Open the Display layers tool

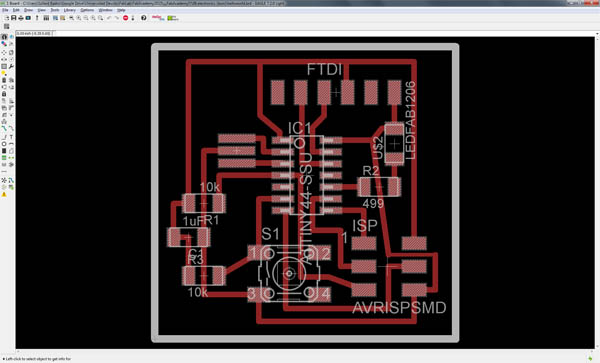pyautogui.click(x=4, y=44)
